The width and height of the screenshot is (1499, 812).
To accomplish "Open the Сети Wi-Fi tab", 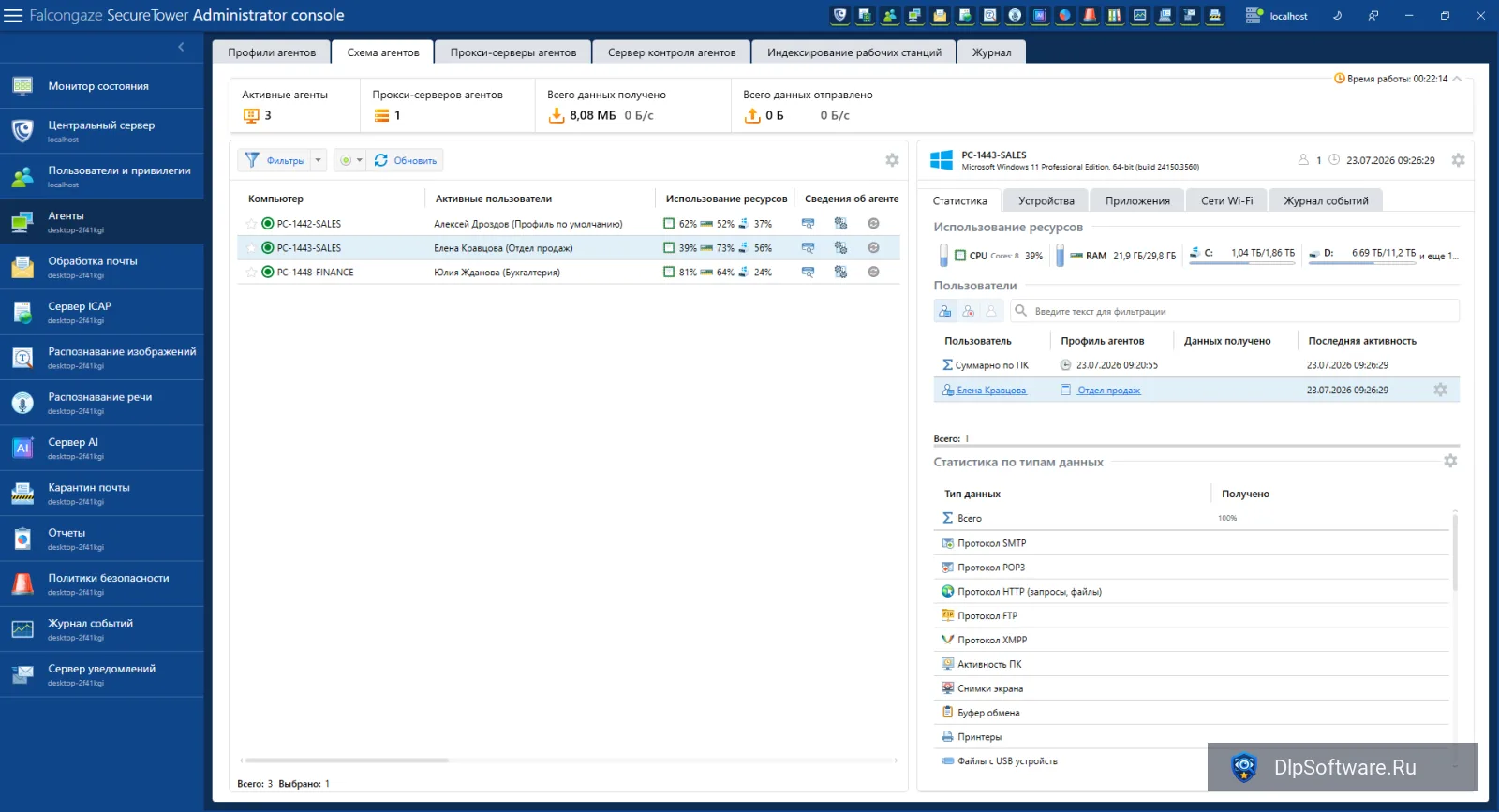I will tap(1226, 200).
